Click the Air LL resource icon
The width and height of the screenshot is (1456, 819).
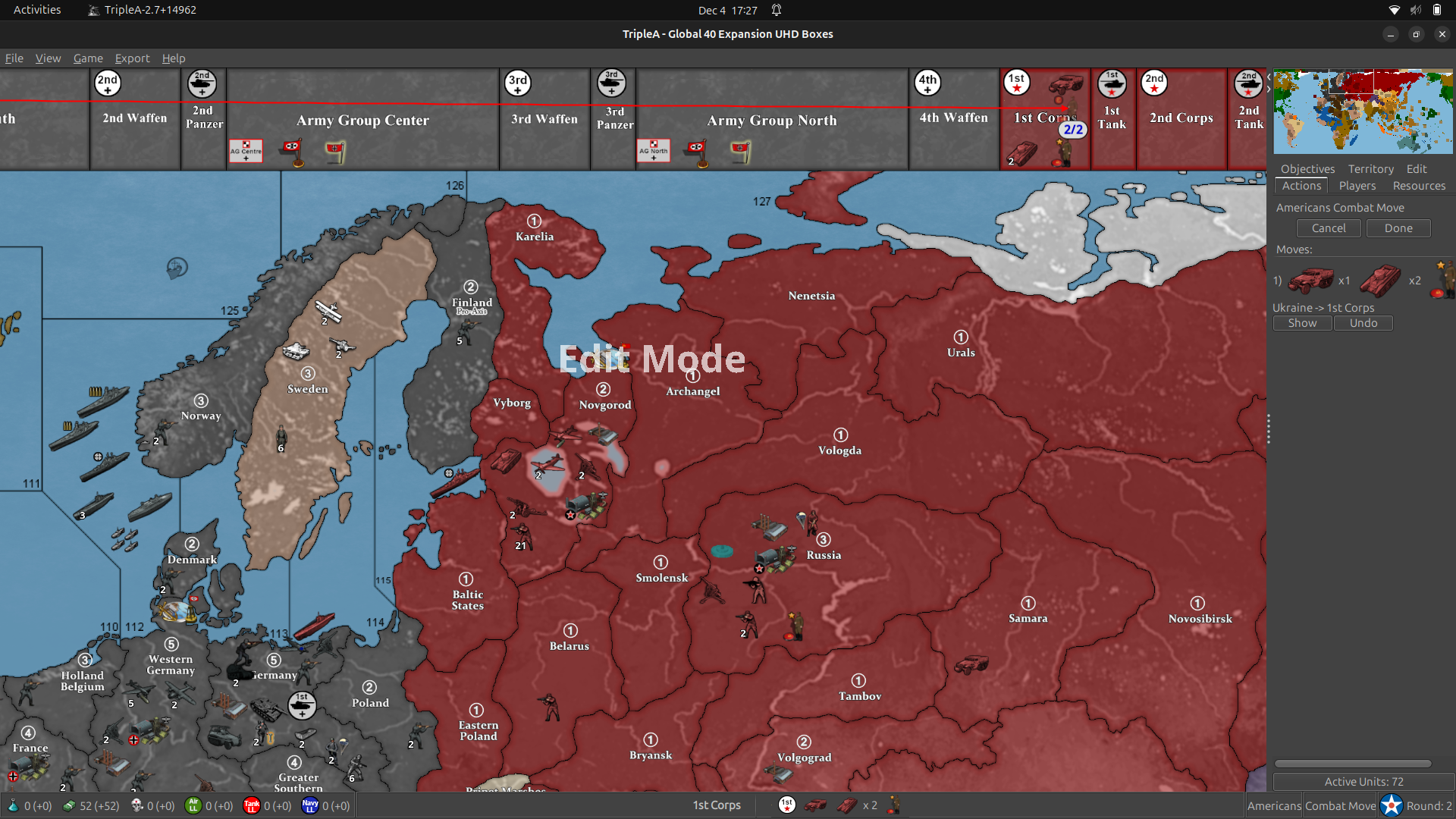click(193, 806)
